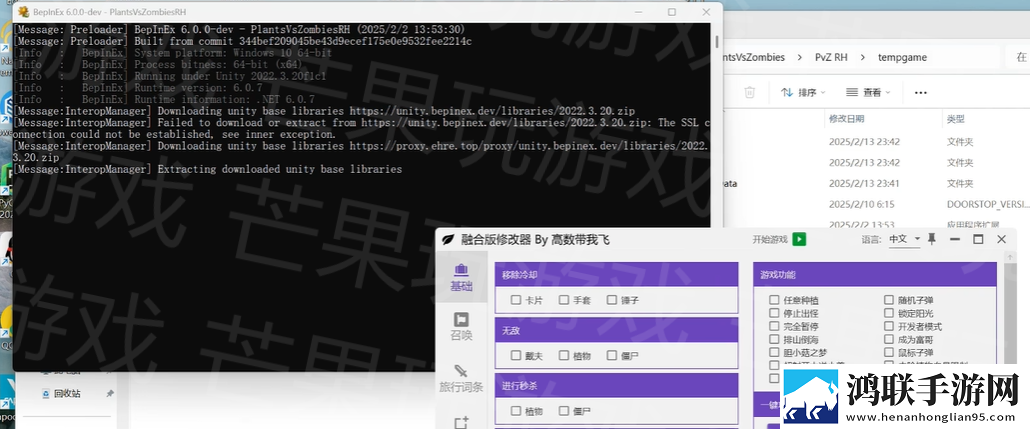
Task: Enable the 任意种植 checkbox
Action: [774, 300]
